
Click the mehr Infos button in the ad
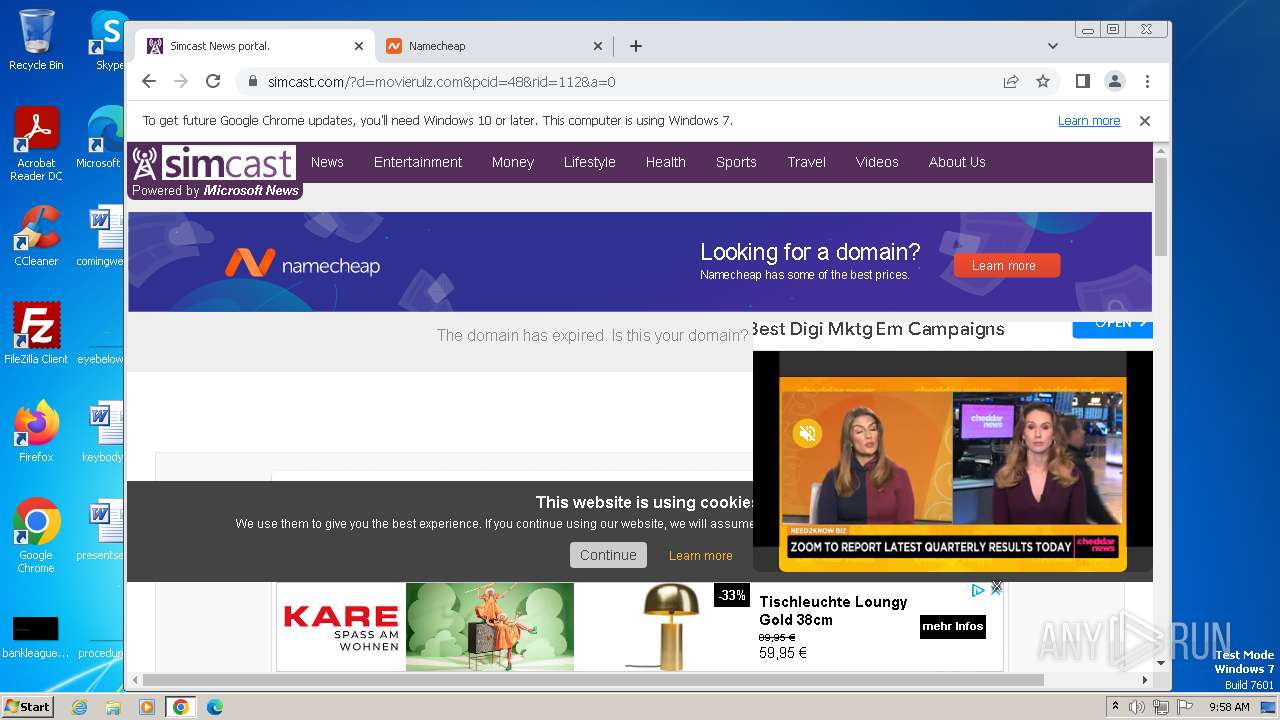pos(953,627)
